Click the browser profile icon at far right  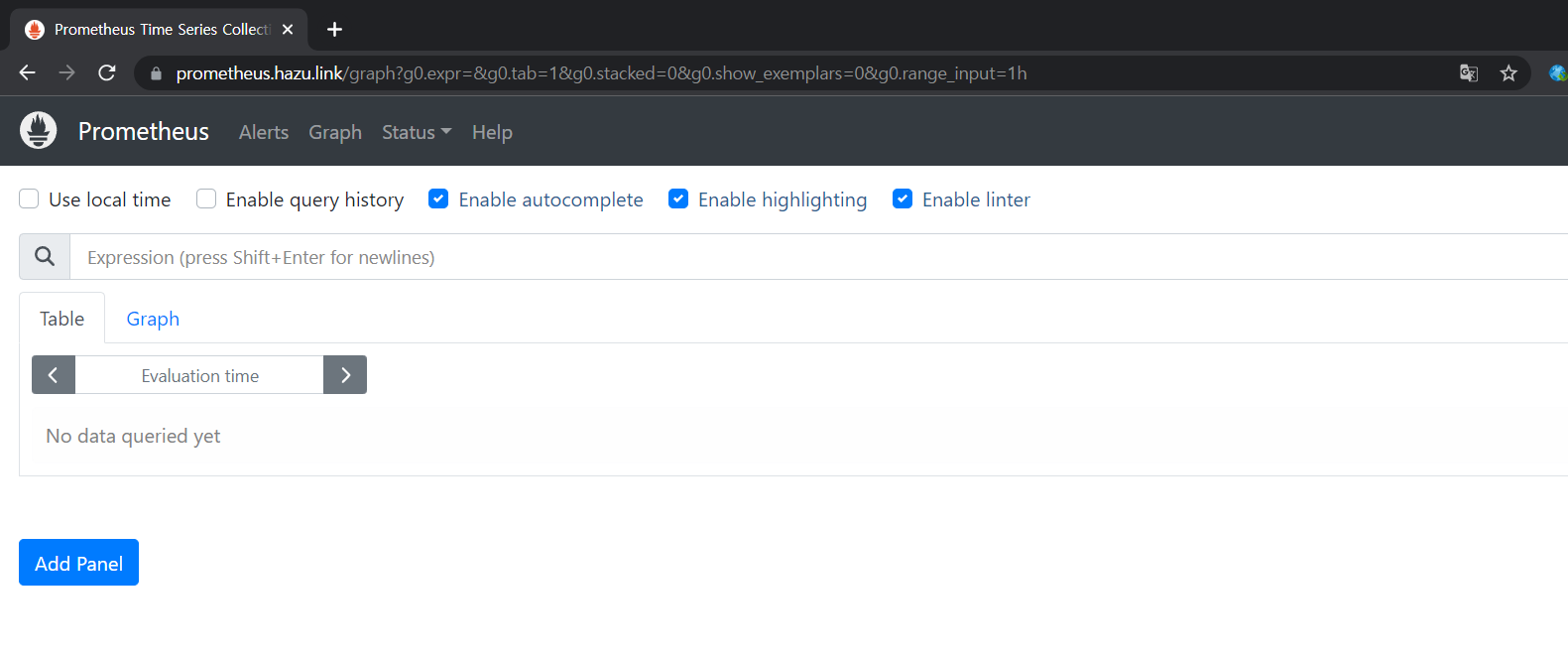tap(1558, 72)
